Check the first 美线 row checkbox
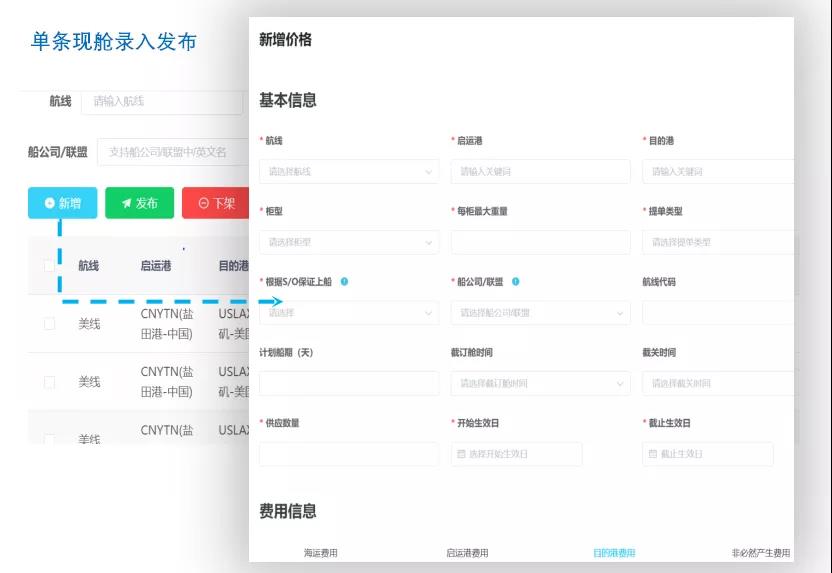The width and height of the screenshot is (832, 573). 49,324
